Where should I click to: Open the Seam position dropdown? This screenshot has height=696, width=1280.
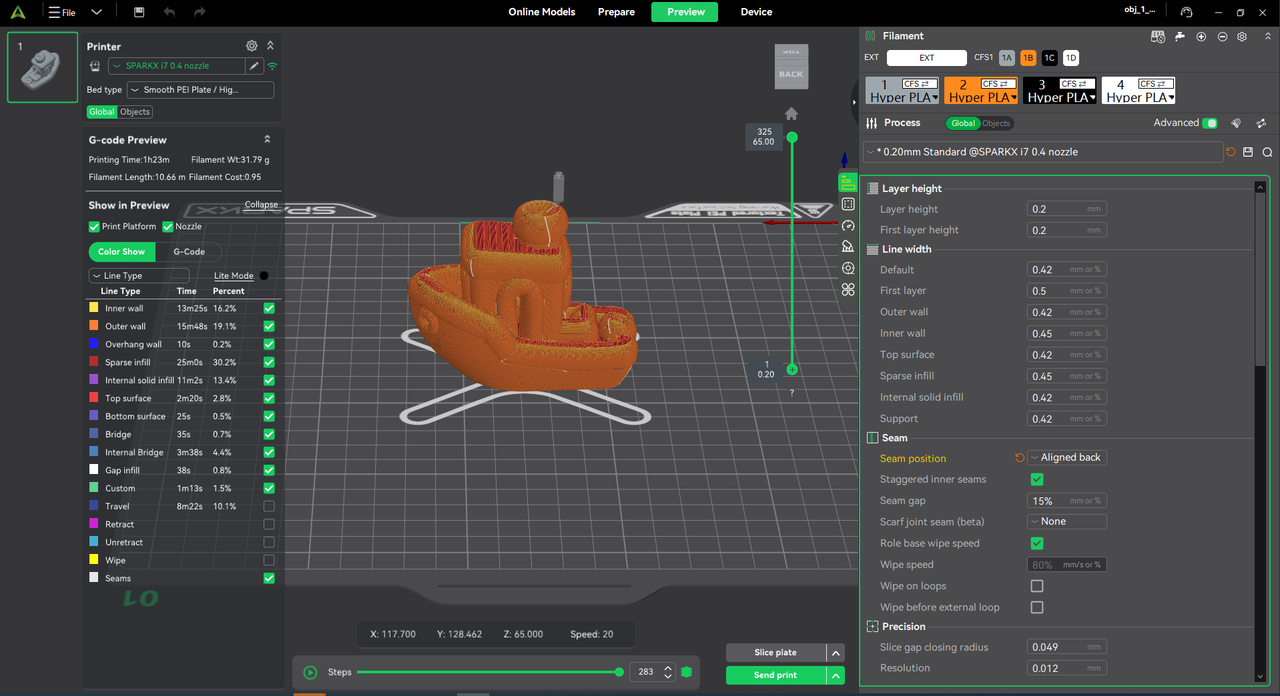pos(1066,458)
